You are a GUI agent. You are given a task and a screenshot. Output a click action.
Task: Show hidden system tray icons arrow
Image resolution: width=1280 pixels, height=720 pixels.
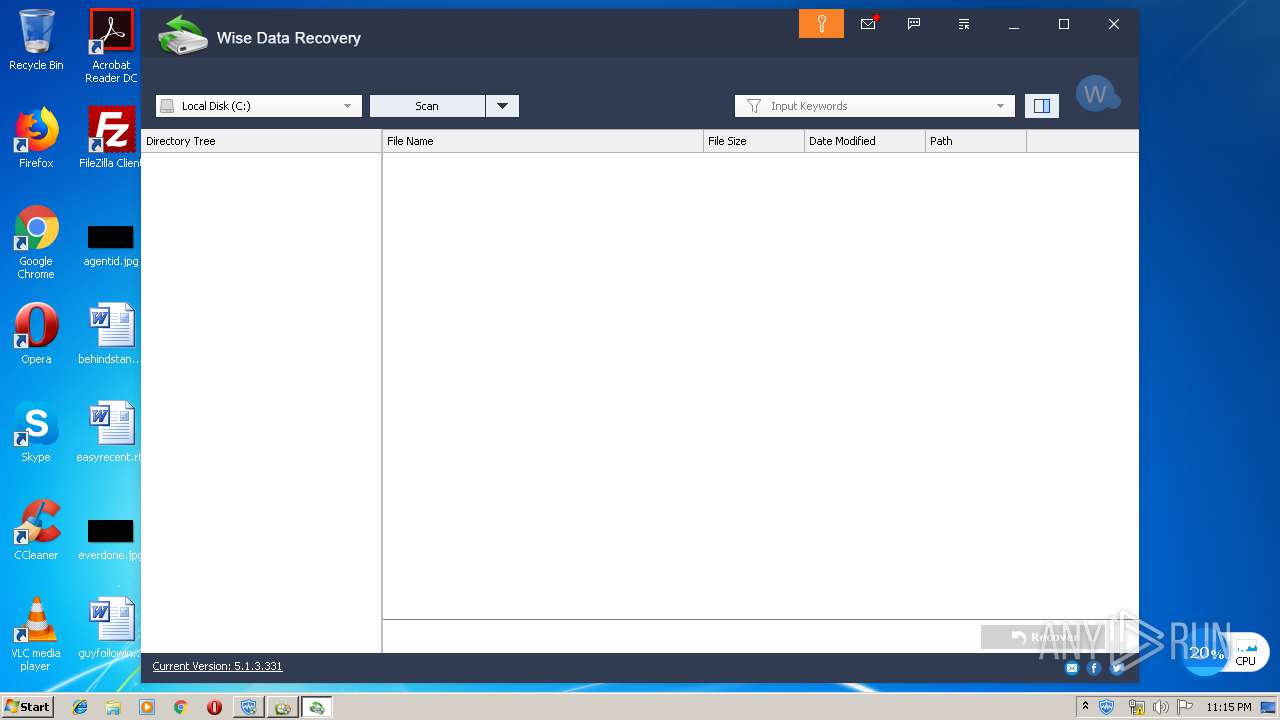1085,707
